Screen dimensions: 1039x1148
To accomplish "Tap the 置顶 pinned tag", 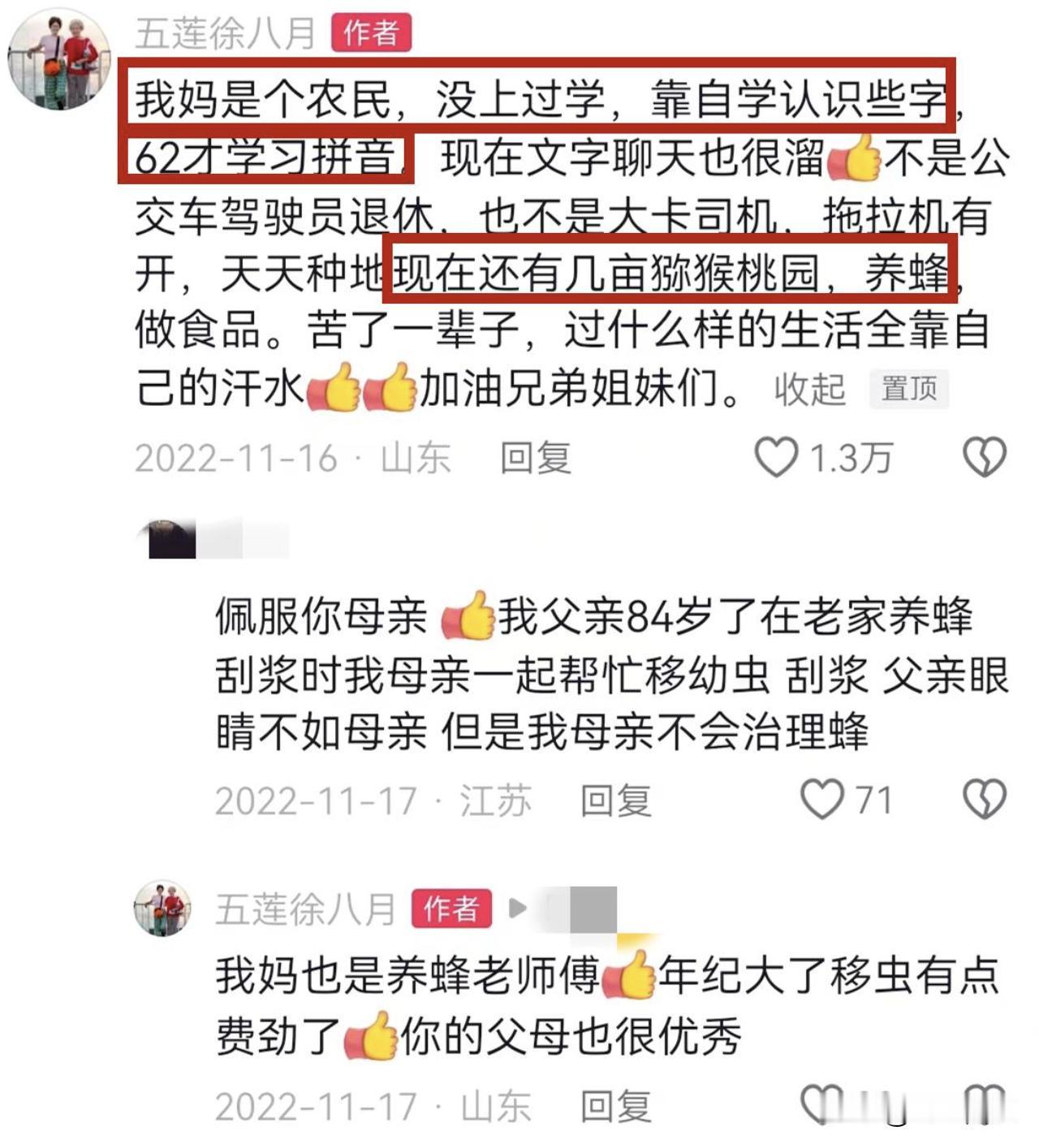I will tap(909, 389).
